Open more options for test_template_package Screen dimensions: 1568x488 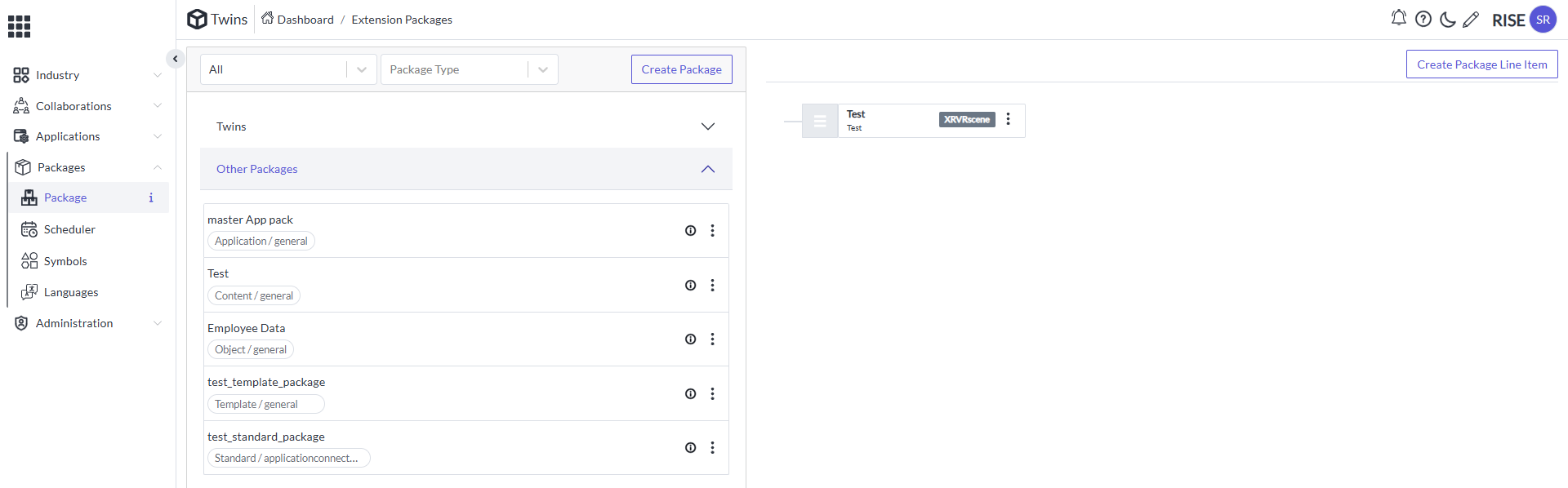[x=712, y=394]
